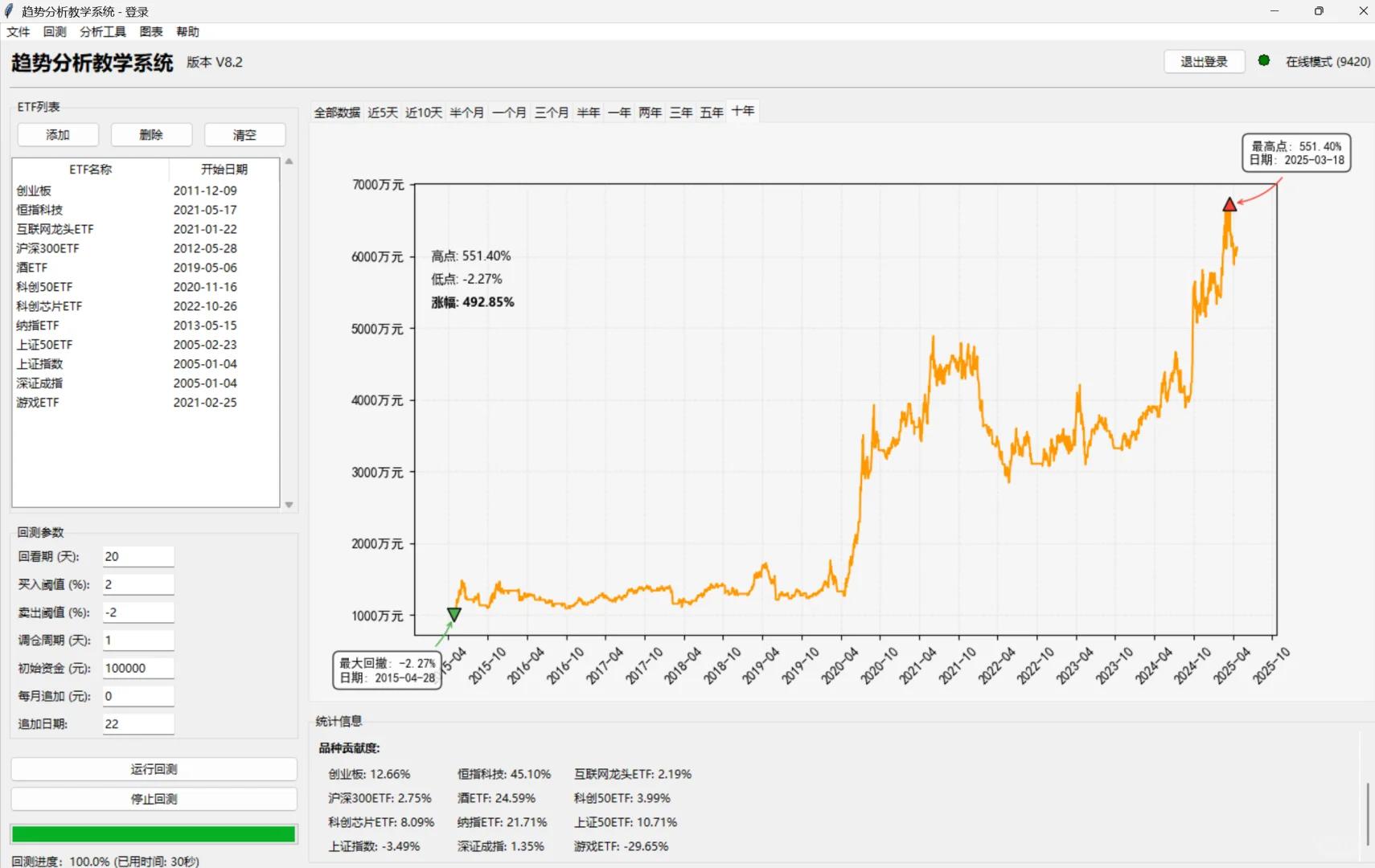Image resolution: width=1375 pixels, height=868 pixels.
Task: Stop the backtest with 停止回测
Action: tap(154, 799)
